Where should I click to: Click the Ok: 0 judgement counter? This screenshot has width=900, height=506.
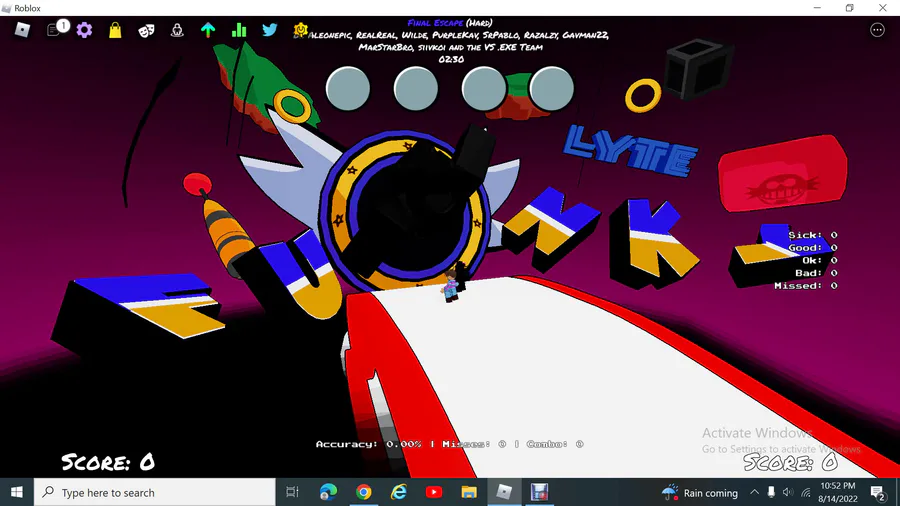(x=820, y=260)
